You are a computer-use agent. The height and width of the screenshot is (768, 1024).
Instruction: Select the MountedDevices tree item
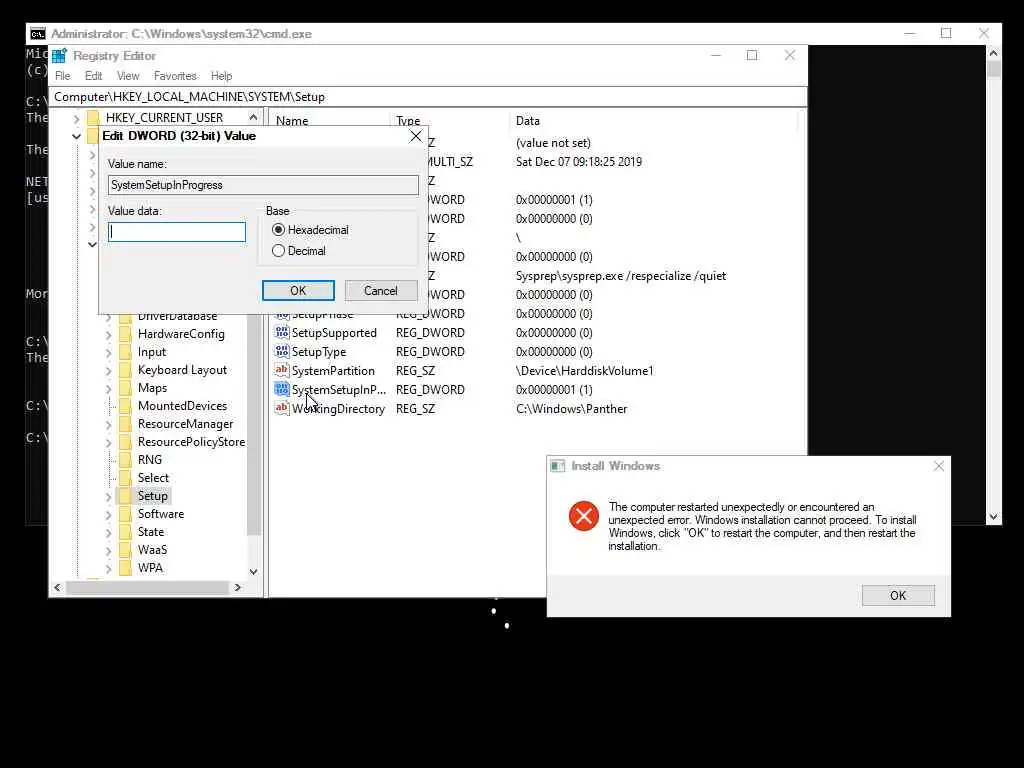point(182,406)
